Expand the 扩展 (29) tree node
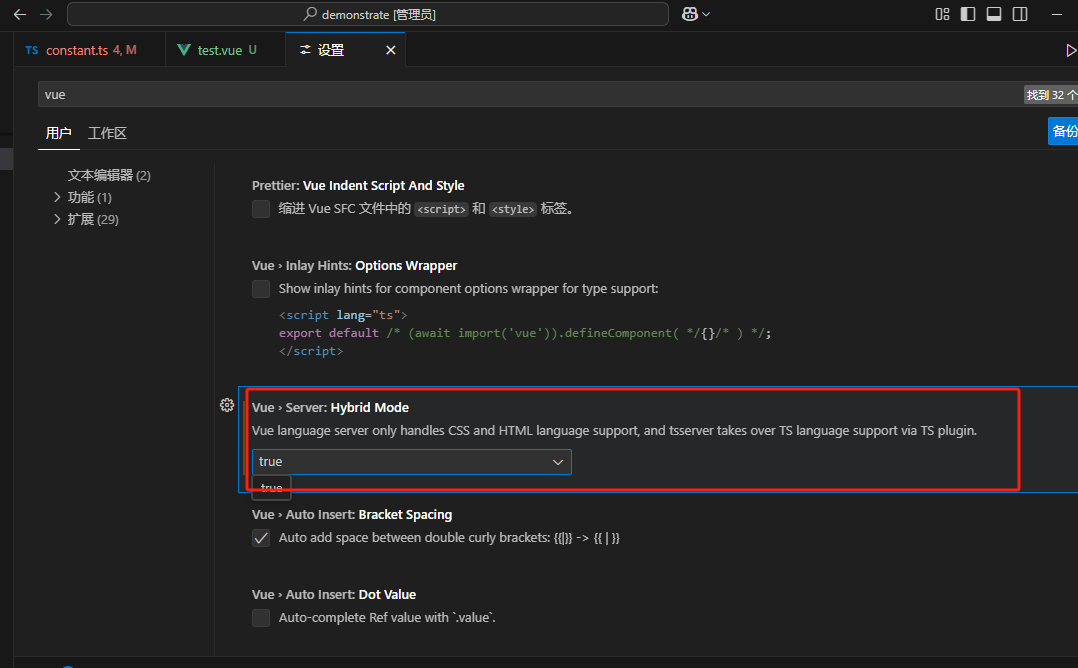The width and height of the screenshot is (1078, 668). pos(57,219)
